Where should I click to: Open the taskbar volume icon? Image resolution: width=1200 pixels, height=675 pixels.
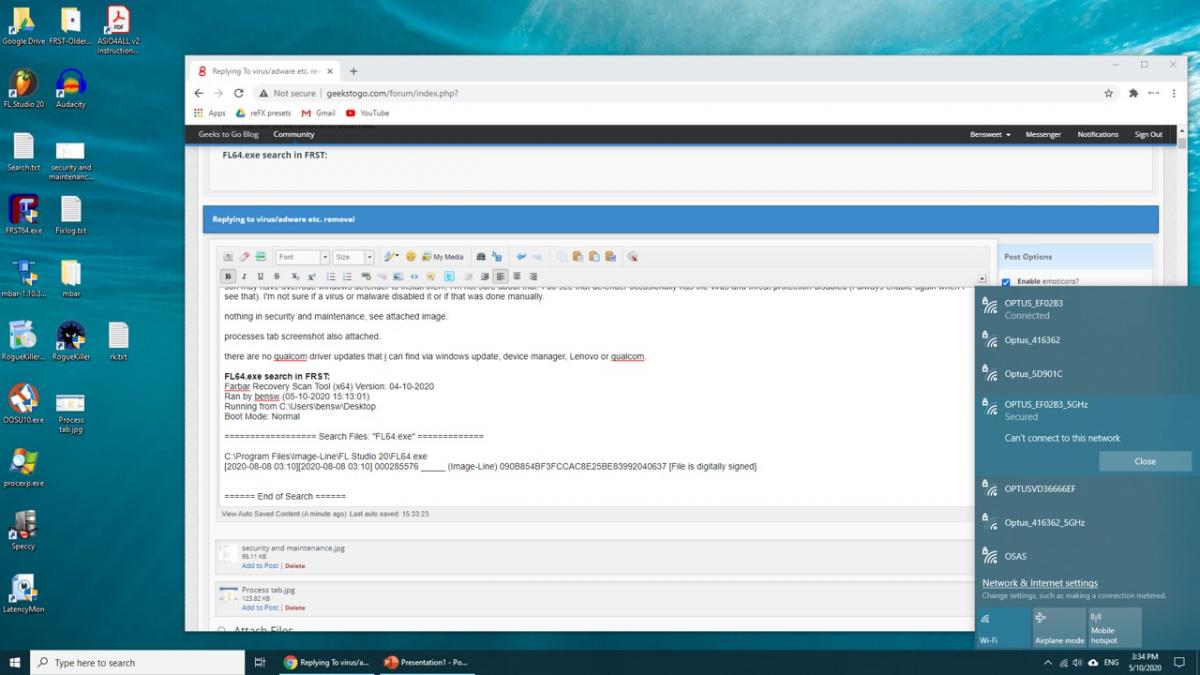point(1075,662)
